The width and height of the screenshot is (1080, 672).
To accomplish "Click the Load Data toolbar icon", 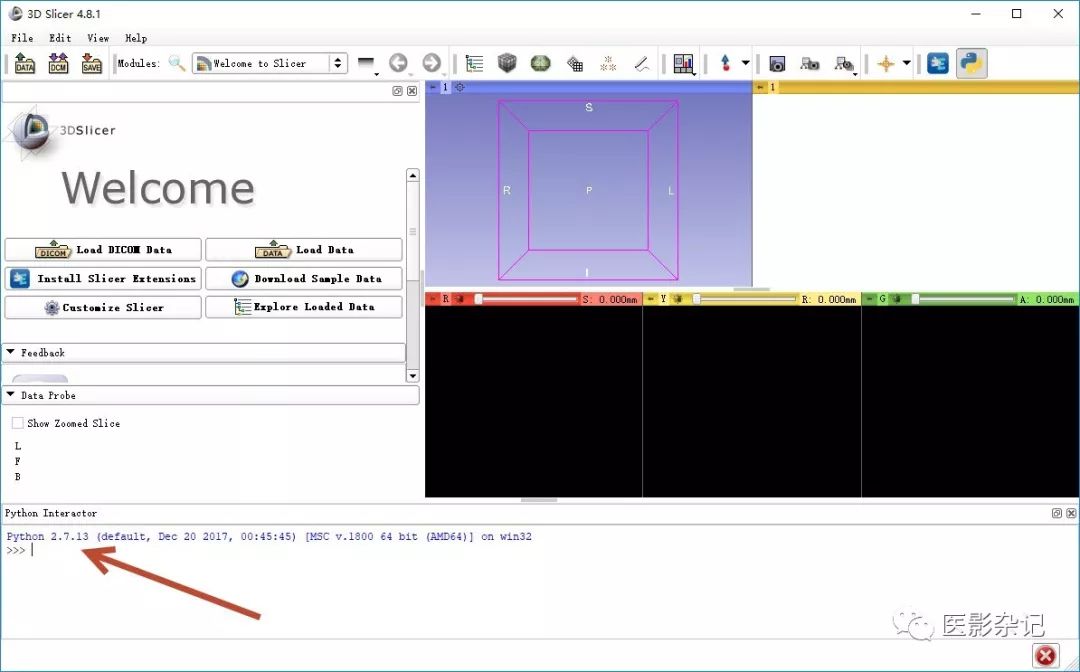I will pyautogui.click(x=25, y=63).
